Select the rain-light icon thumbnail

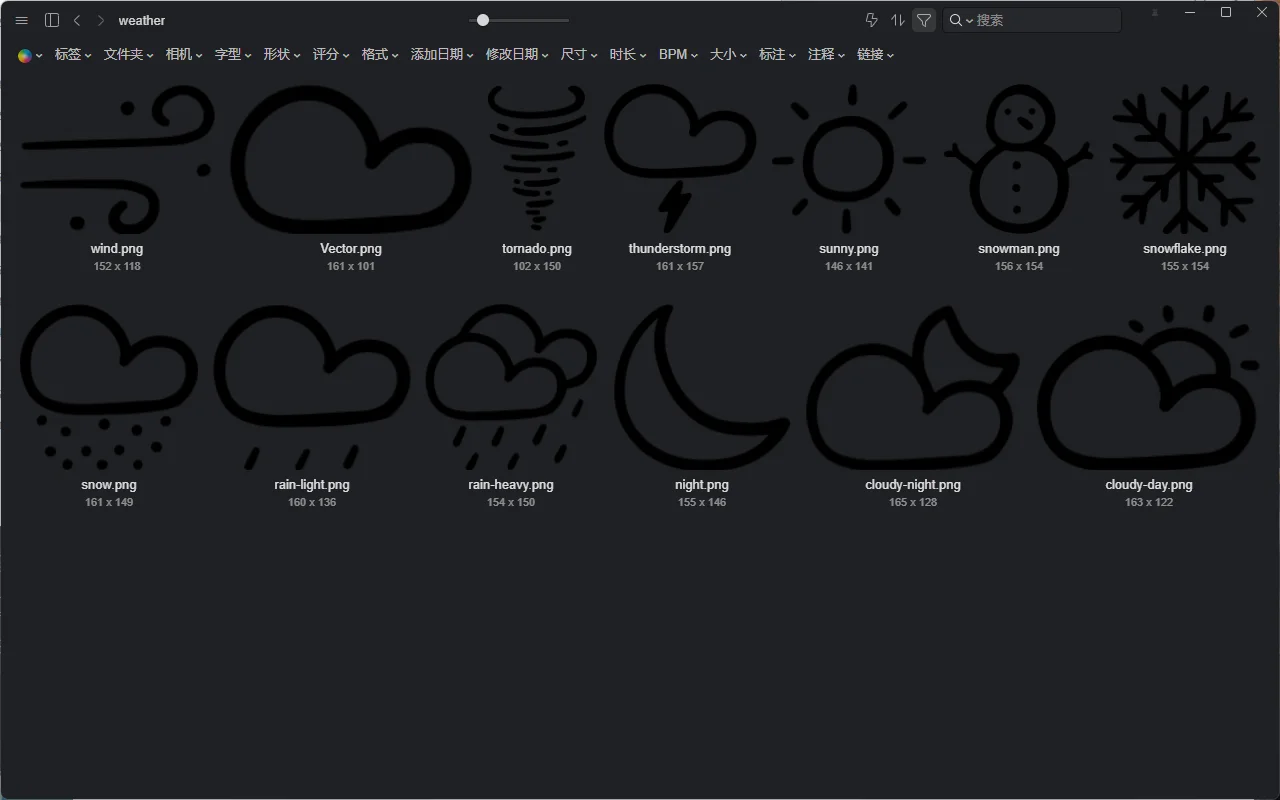312,389
